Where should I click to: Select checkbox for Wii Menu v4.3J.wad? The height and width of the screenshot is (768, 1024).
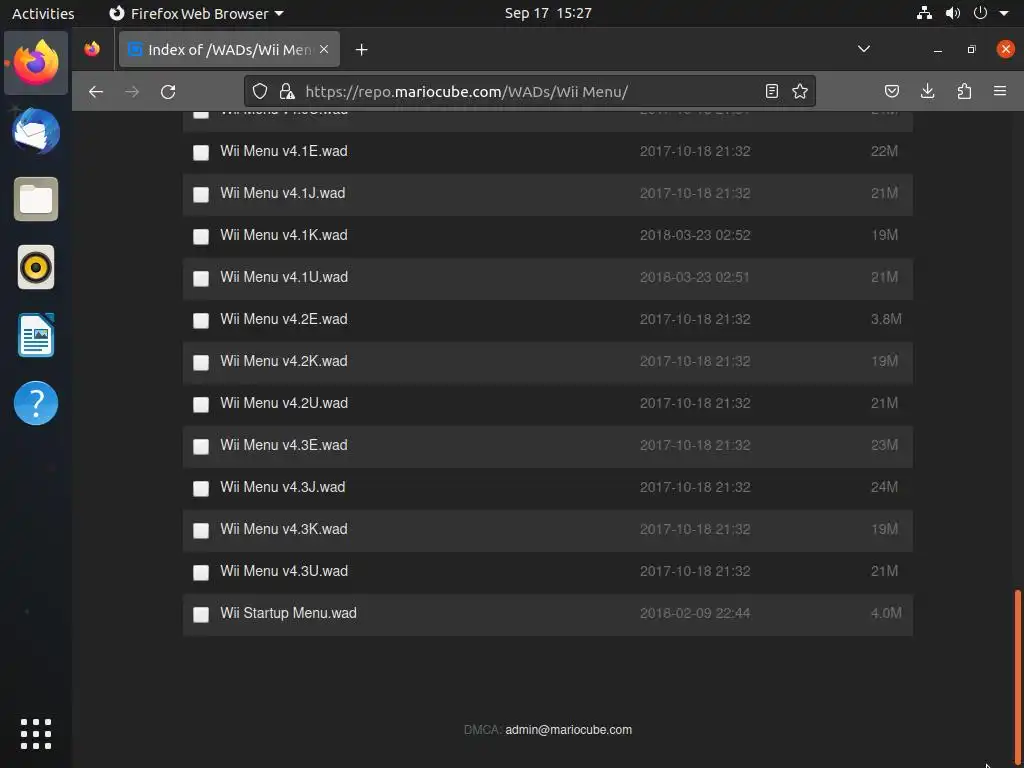point(201,488)
